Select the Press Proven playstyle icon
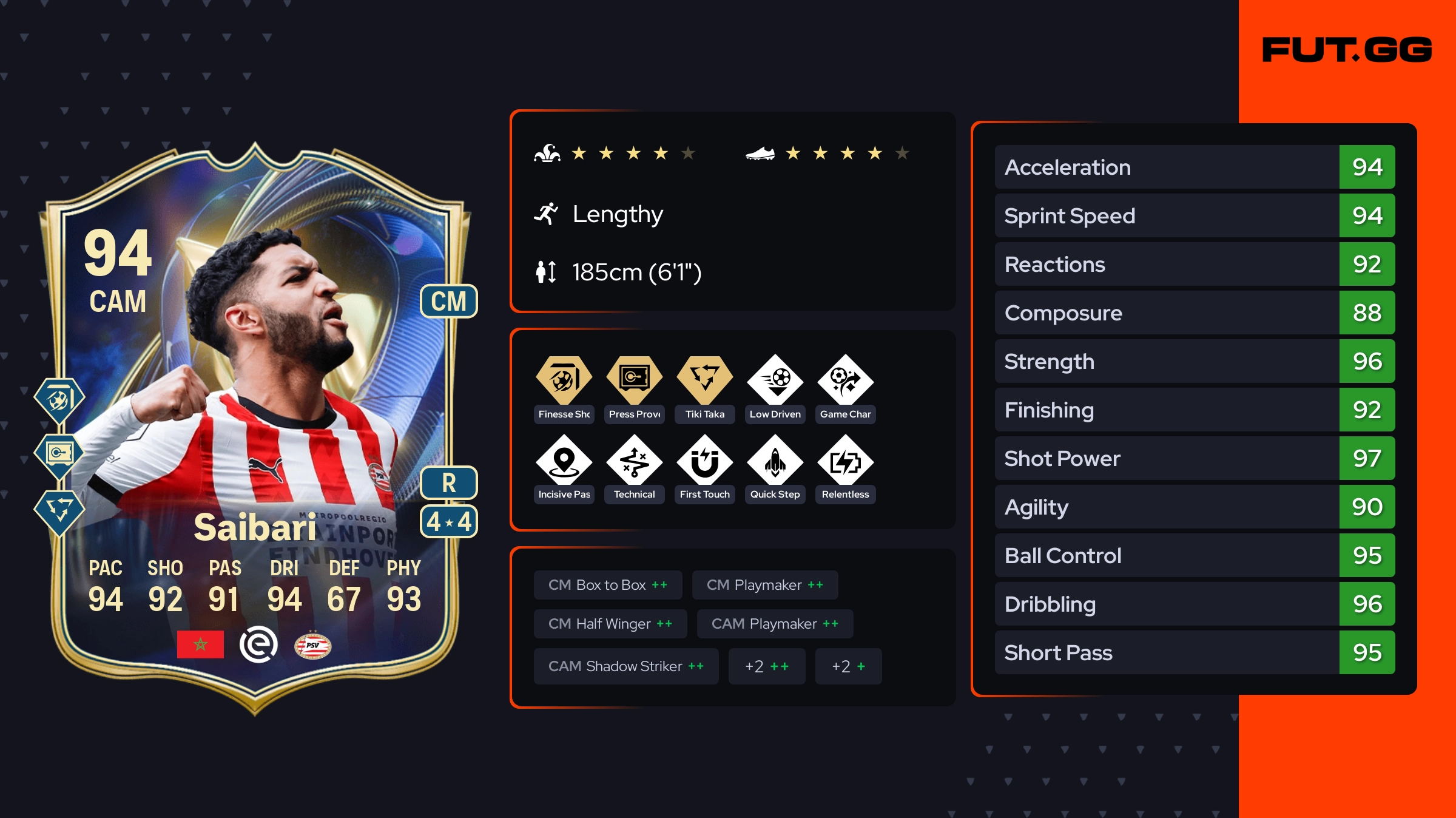1456x818 pixels. [634, 380]
